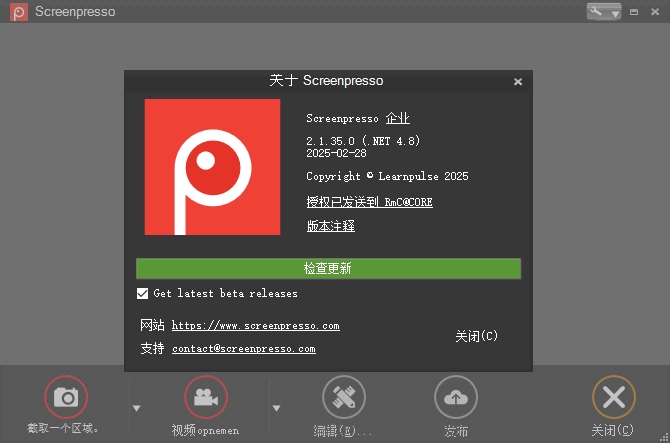
Task: Open the 版本注释 release notes link
Action: pos(331,226)
